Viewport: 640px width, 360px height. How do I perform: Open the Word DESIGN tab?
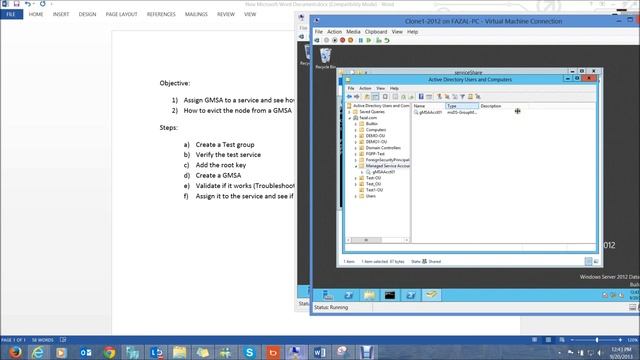point(87,14)
